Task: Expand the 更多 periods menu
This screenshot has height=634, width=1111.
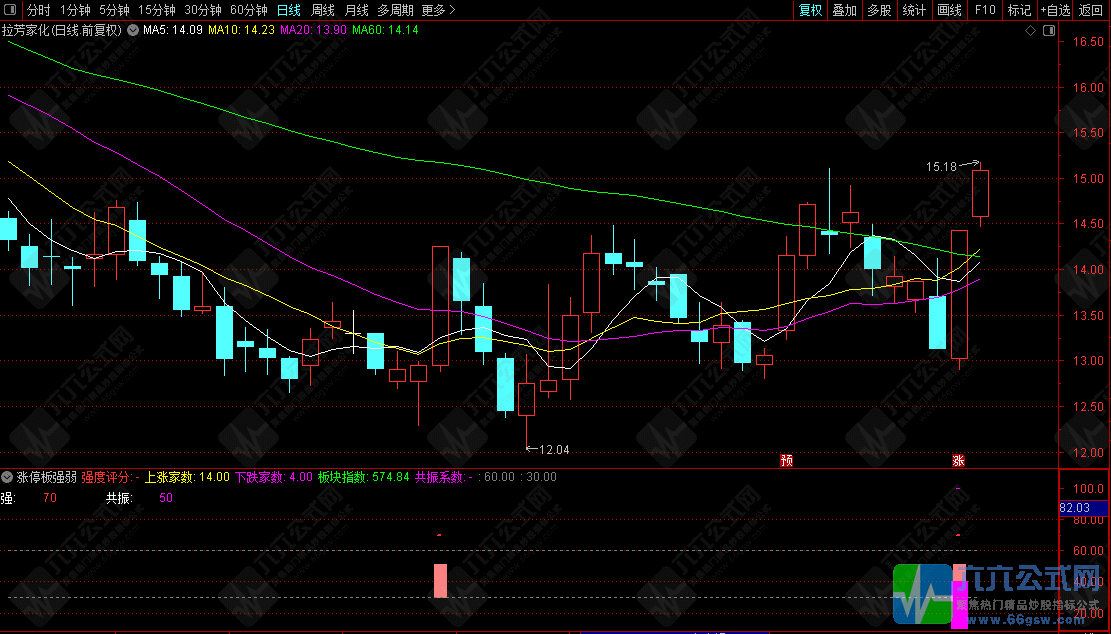Action: pos(438,10)
